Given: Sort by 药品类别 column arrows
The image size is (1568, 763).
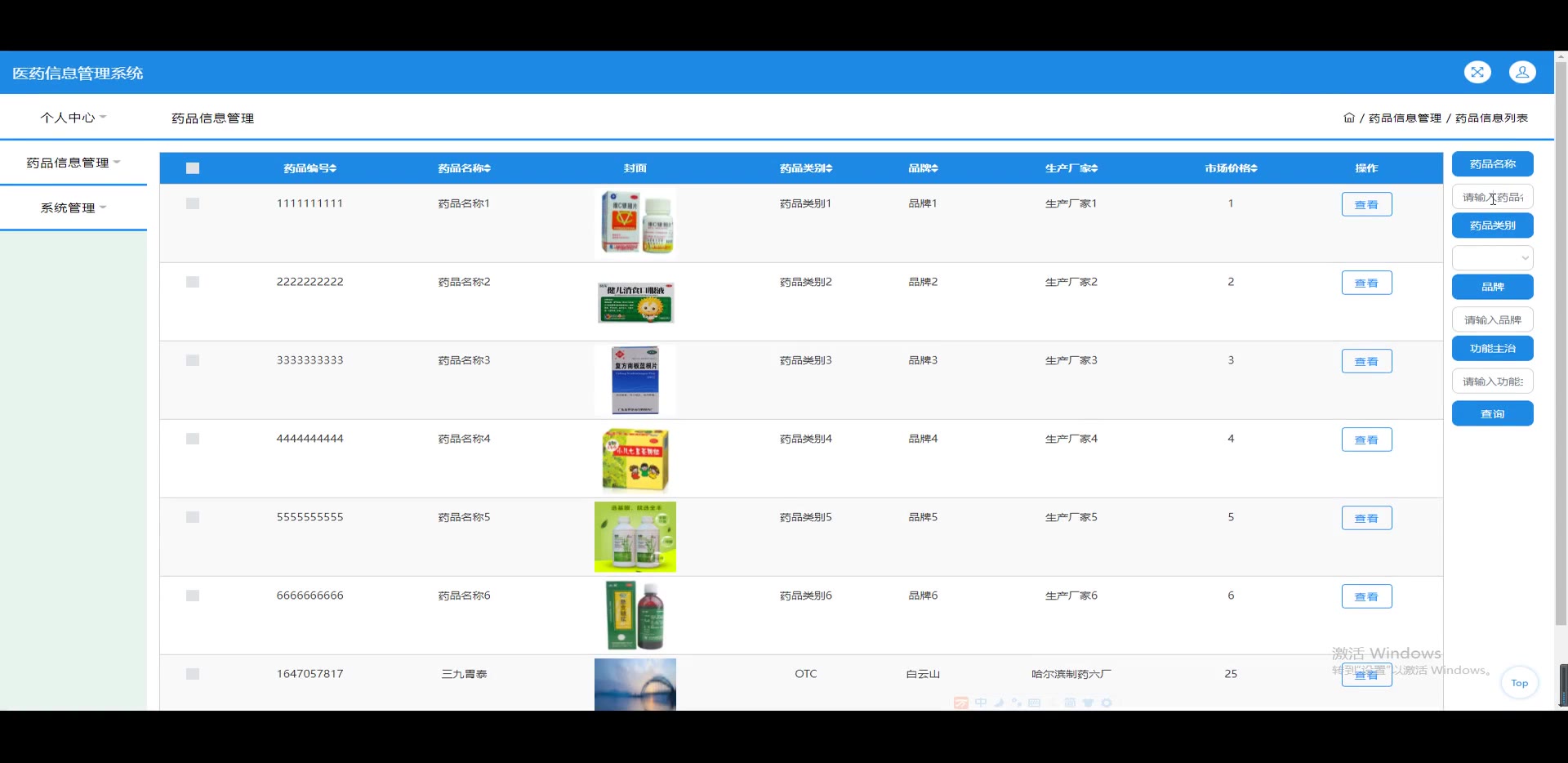Looking at the screenshot, I should click(829, 168).
